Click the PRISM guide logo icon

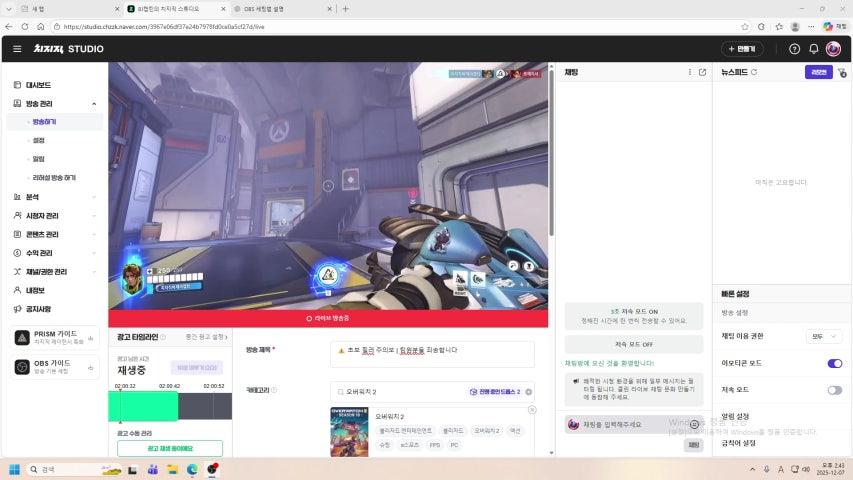22,337
